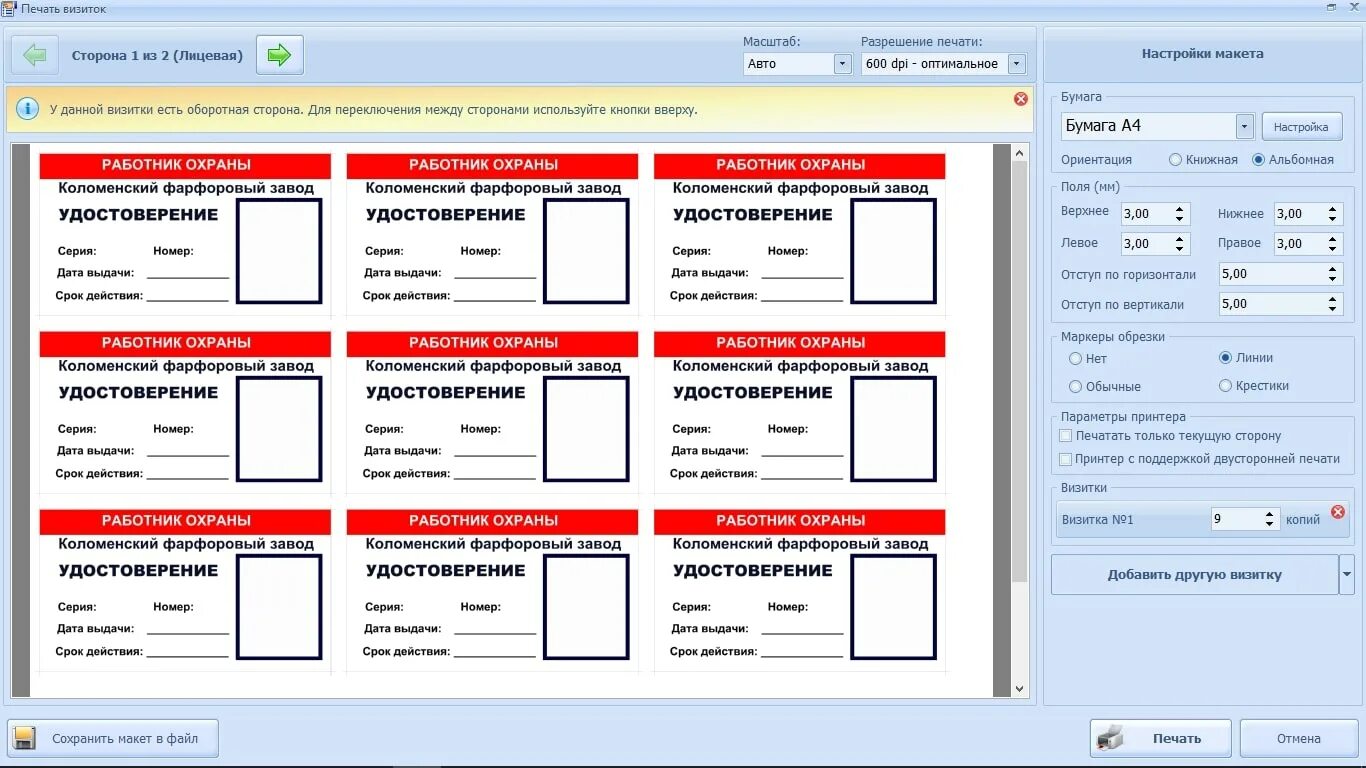Image resolution: width=1366 pixels, height=768 pixels.
Task: Choose Нет for crop markers
Action: coord(1075,358)
